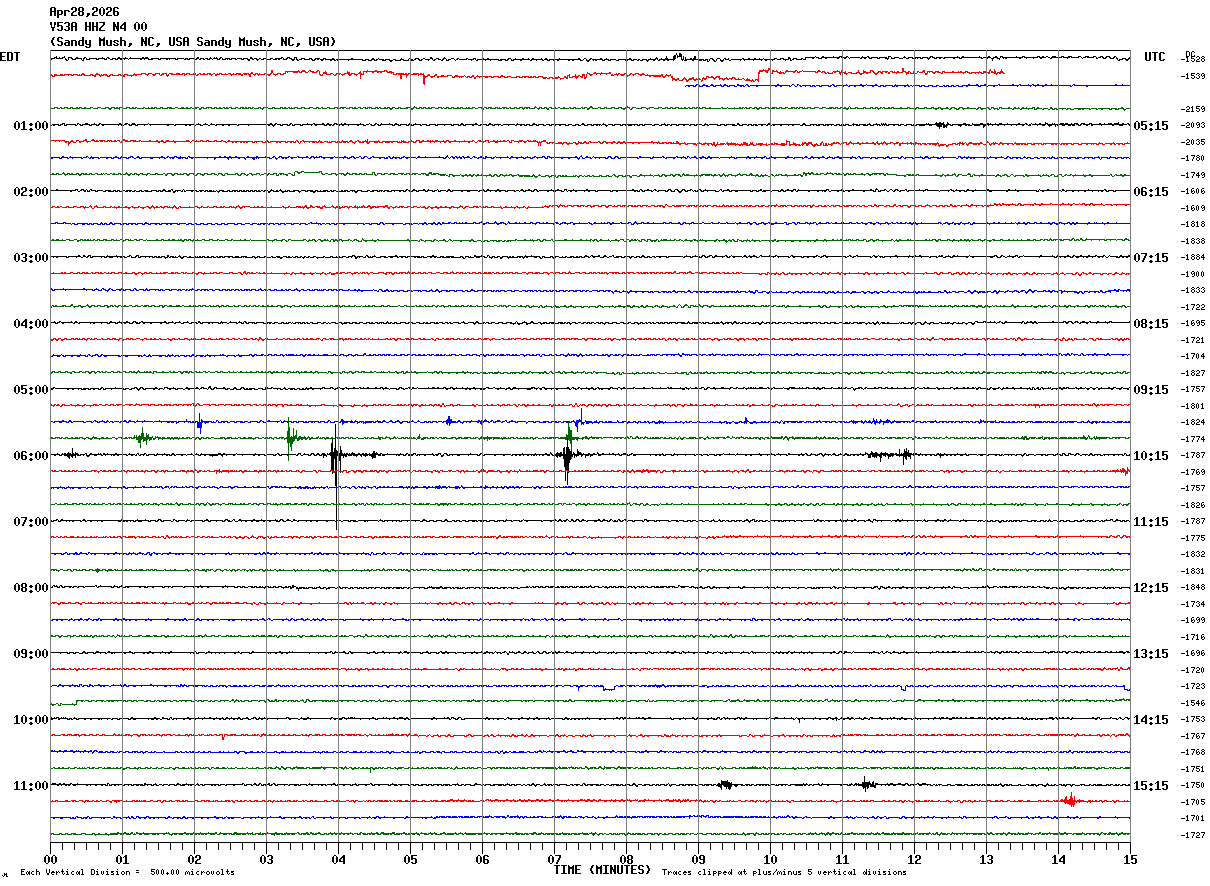Select the DC offset value "-1774"
The image size is (1210, 886).
1193,439
